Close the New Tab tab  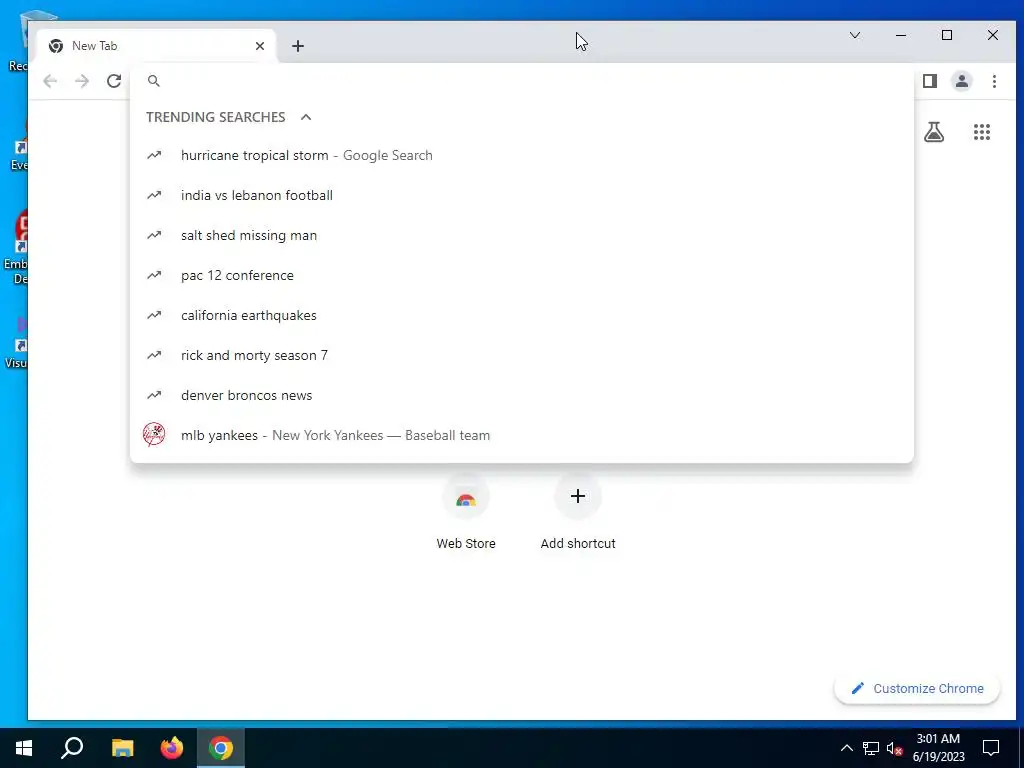click(x=260, y=46)
